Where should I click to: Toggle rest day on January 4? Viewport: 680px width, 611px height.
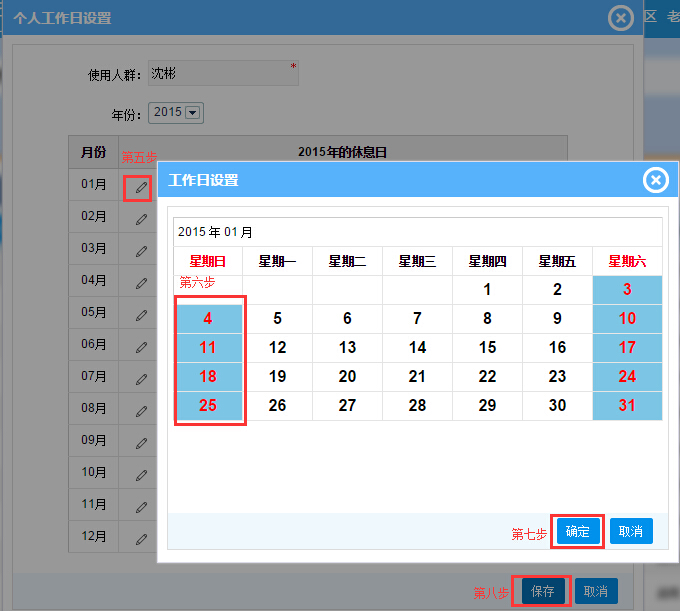pos(208,319)
